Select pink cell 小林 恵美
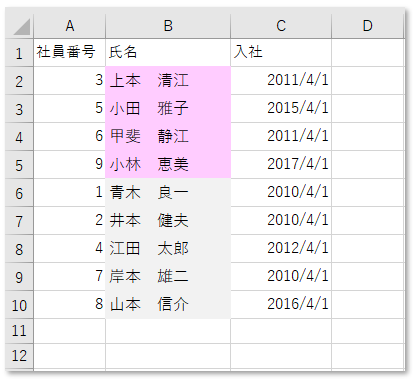413x380 pixels. pyautogui.click(x=168, y=165)
